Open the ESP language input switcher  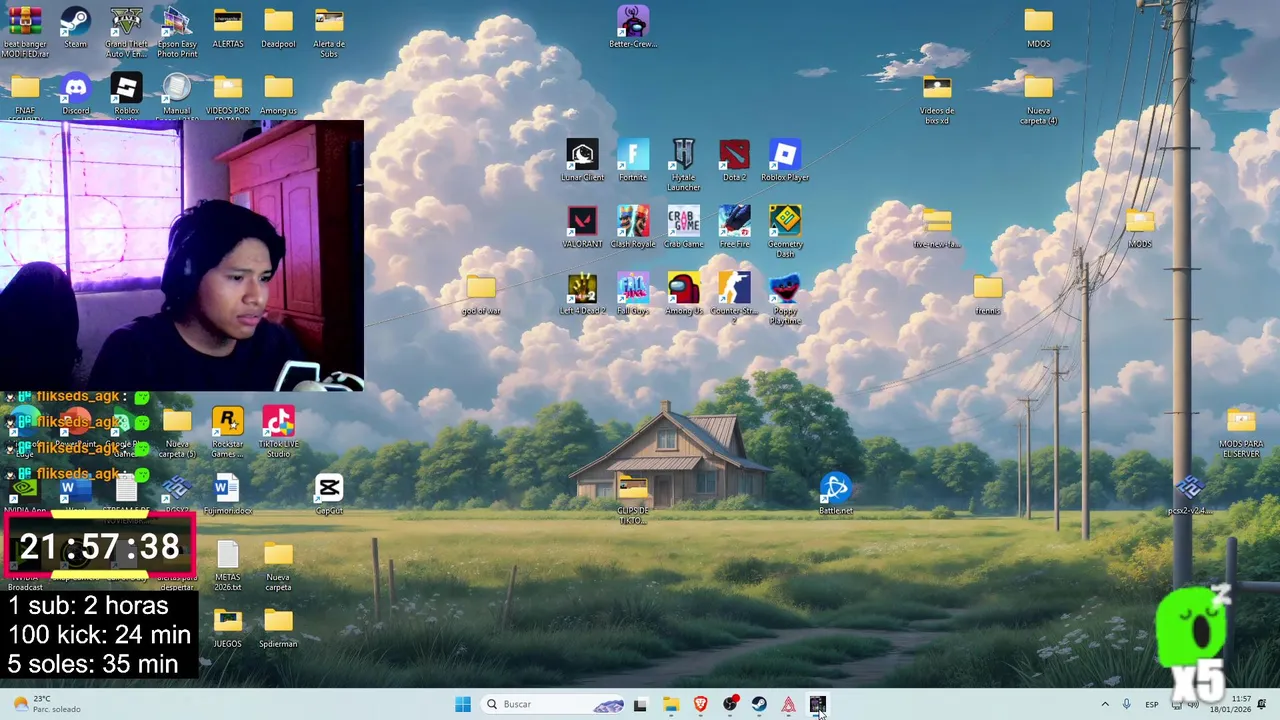(1152, 704)
